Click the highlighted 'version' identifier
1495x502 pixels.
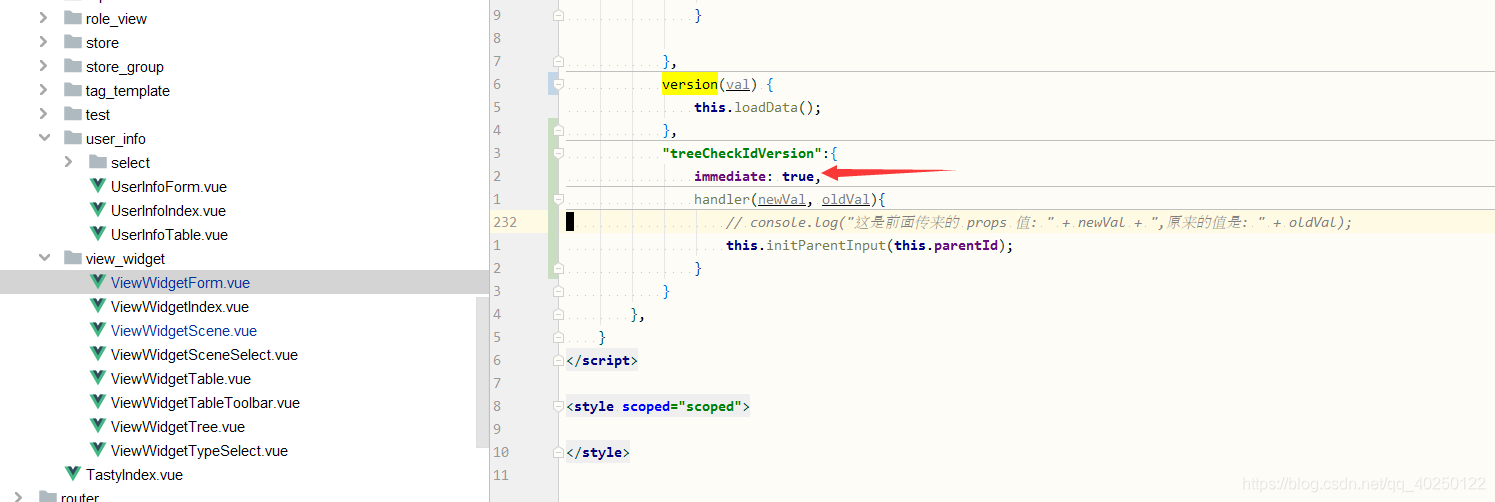pos(690,84)
